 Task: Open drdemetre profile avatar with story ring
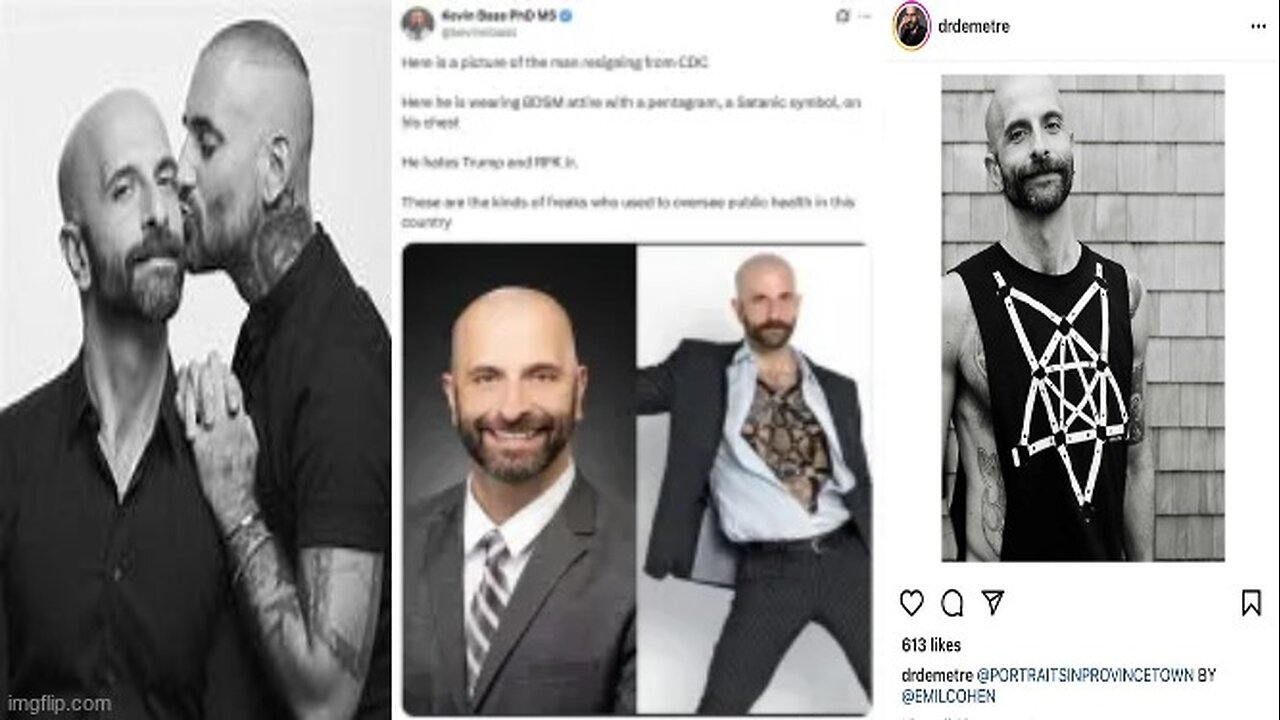[911, 26]
